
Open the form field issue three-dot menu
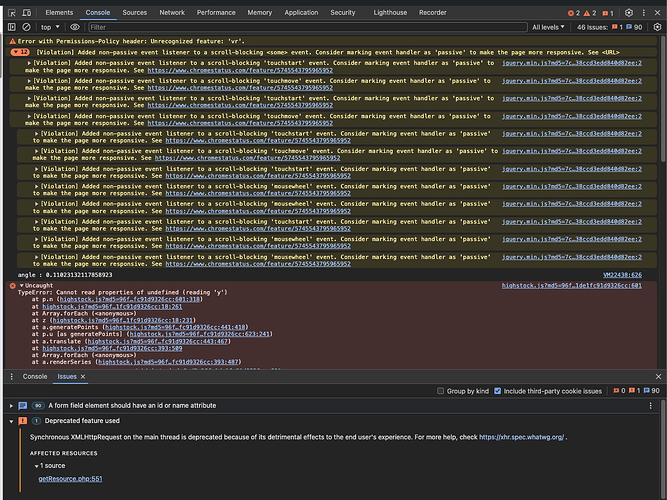pyautogui.click(x=650, y=406)
